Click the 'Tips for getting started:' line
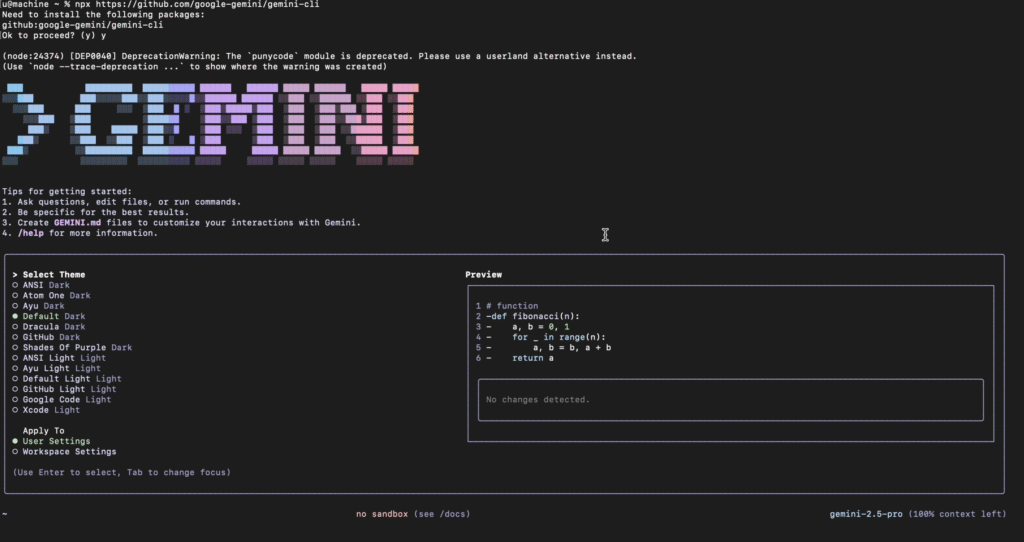 click(67, 192)
